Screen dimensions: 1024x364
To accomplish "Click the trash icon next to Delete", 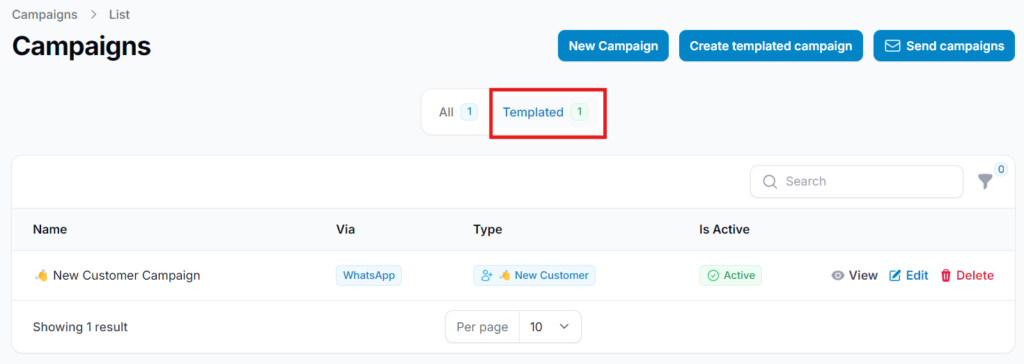I will point(946,276).
